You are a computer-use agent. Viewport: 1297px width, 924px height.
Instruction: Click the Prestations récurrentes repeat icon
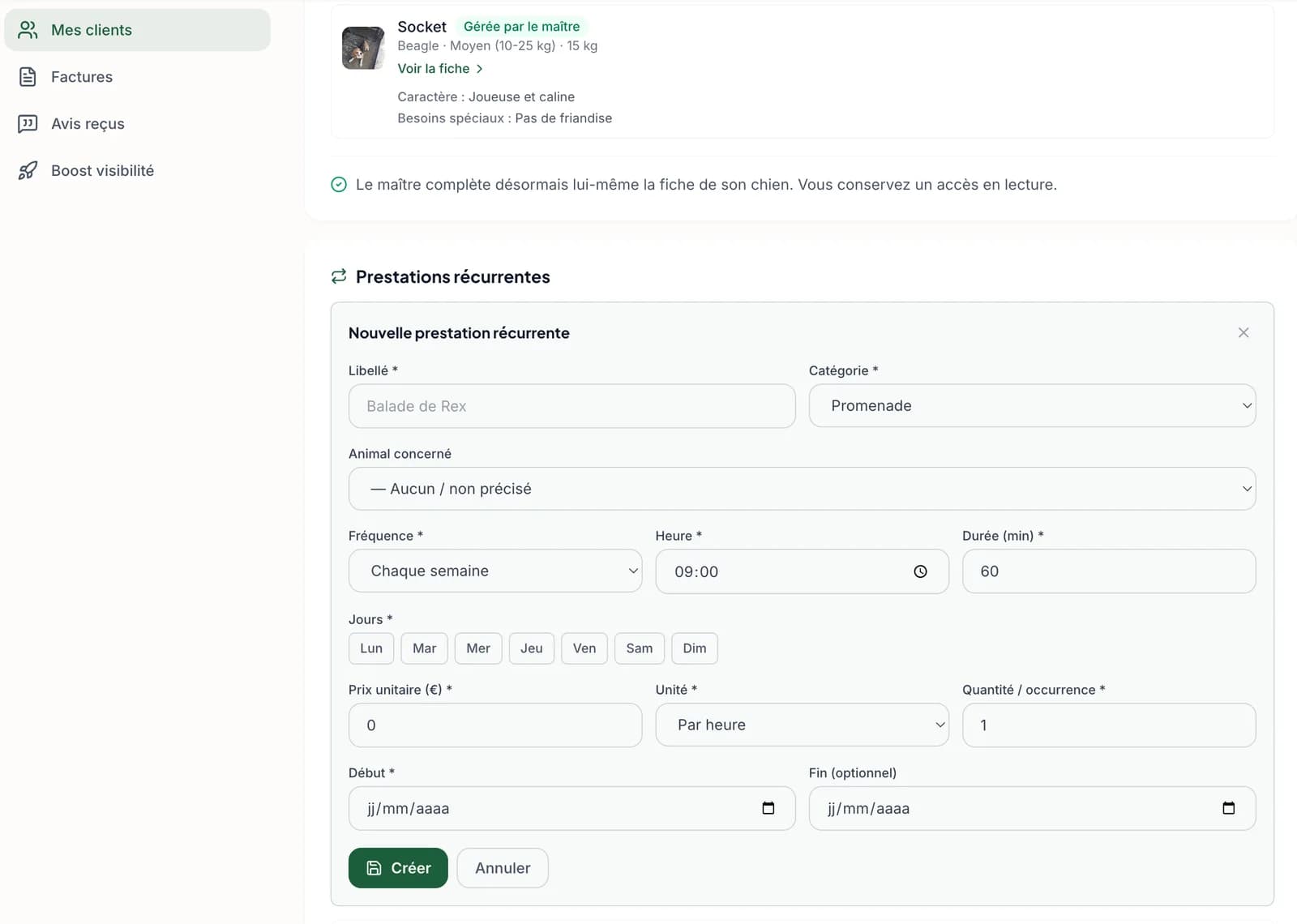339,276
